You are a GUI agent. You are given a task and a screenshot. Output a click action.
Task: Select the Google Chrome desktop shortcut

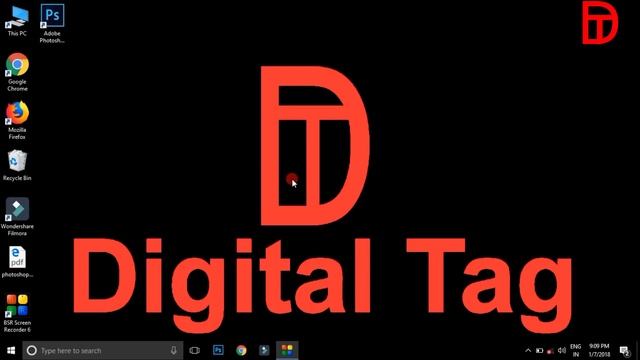tap(17, 72)
